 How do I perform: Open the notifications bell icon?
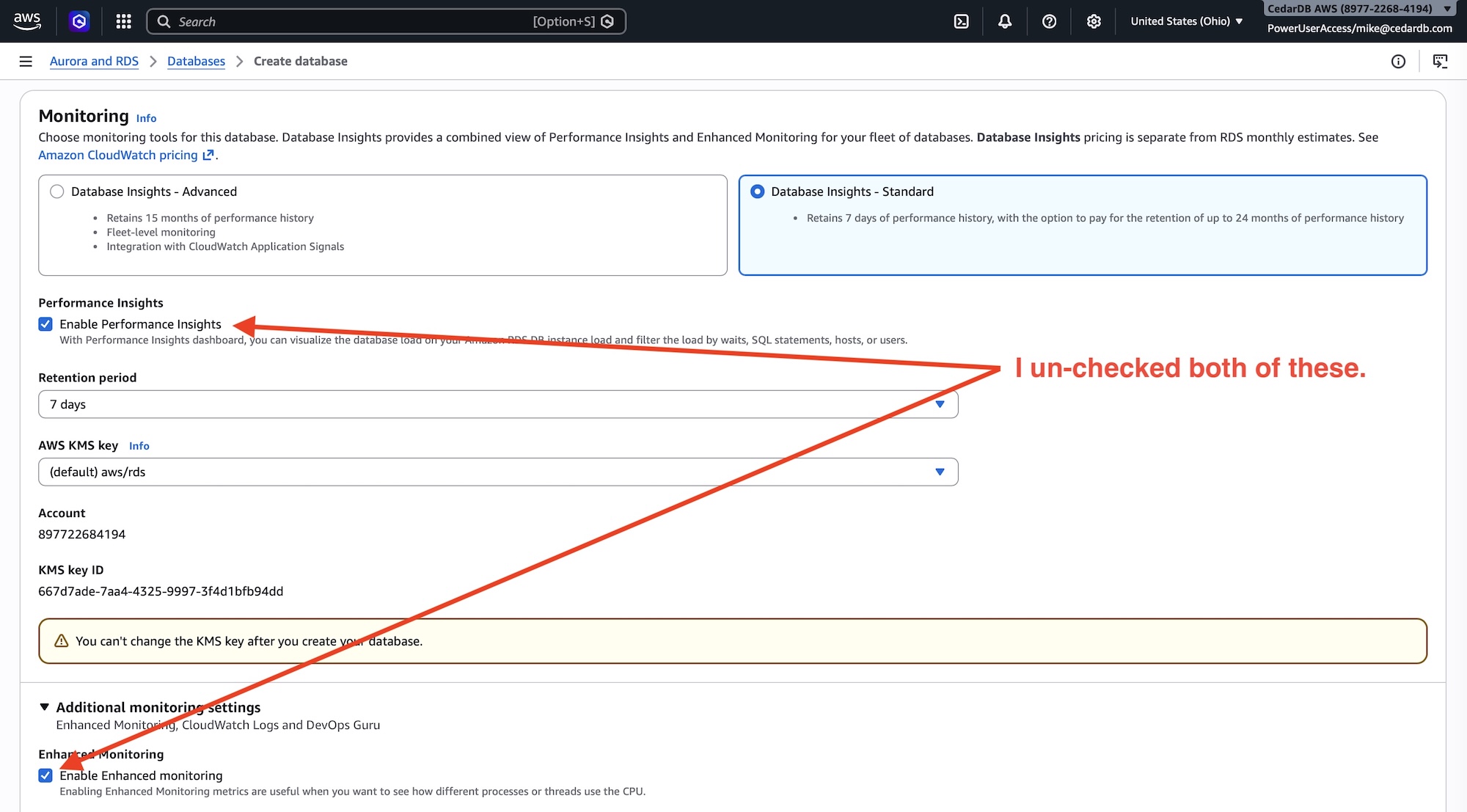coord(1005,21)
